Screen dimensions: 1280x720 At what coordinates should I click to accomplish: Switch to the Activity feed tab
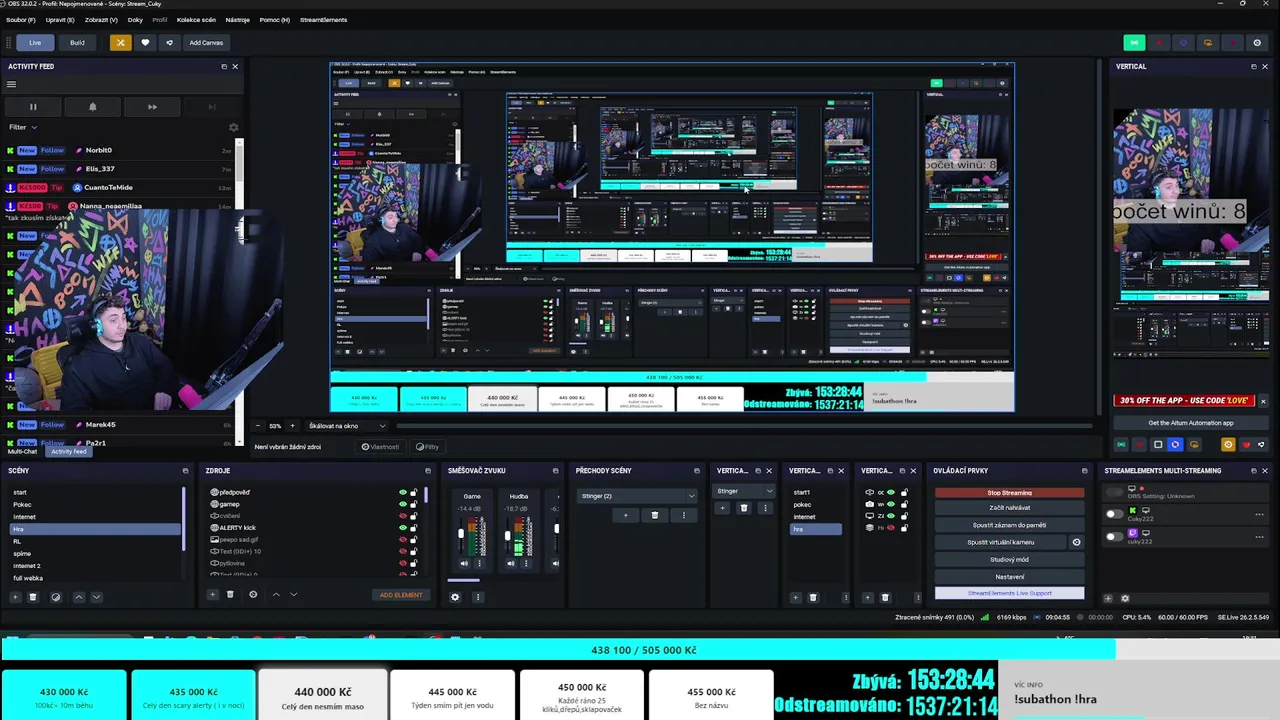69,451
